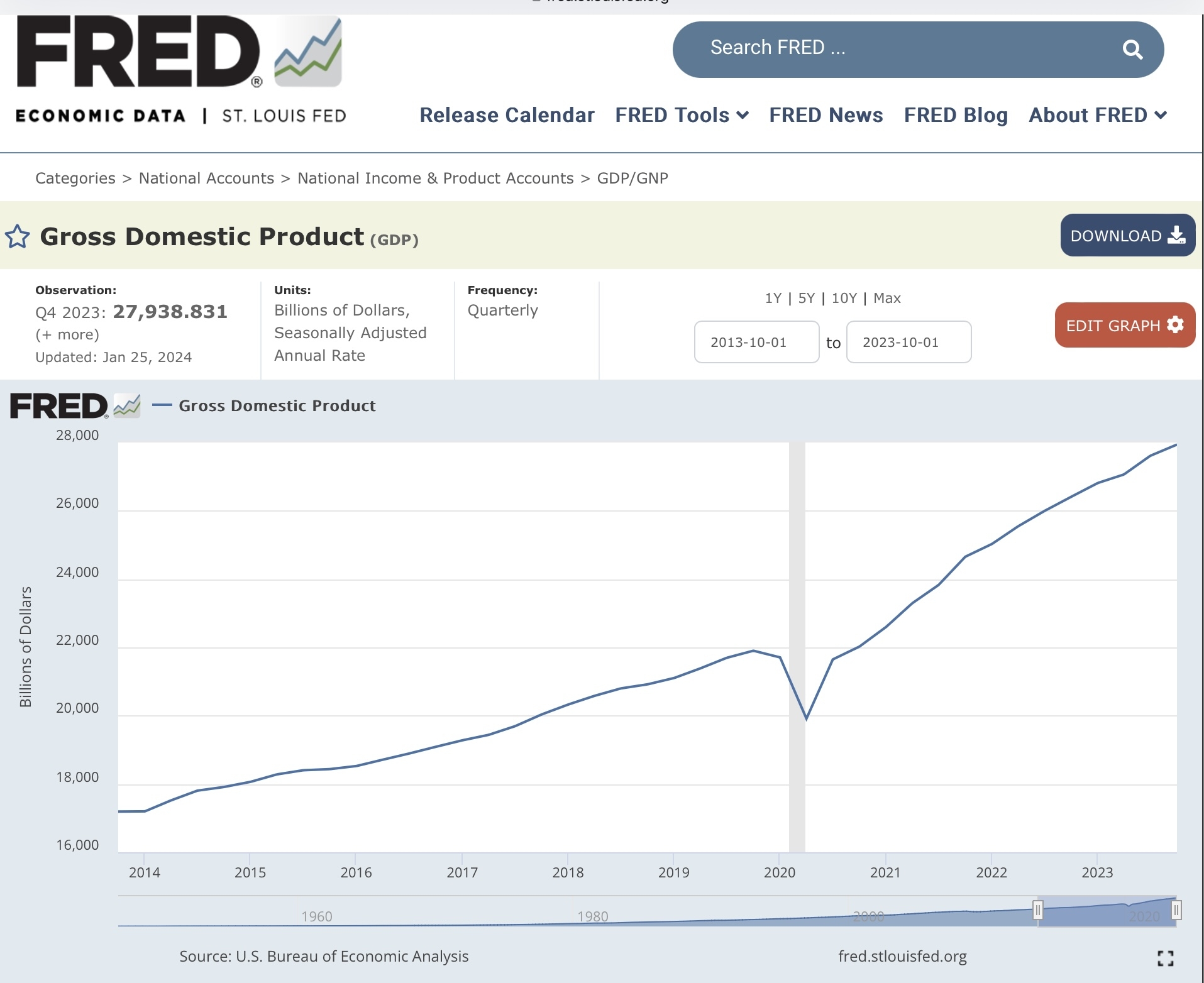Show more observations via (+ more)
Viewport: 1204px width, 983px height.
67,334
